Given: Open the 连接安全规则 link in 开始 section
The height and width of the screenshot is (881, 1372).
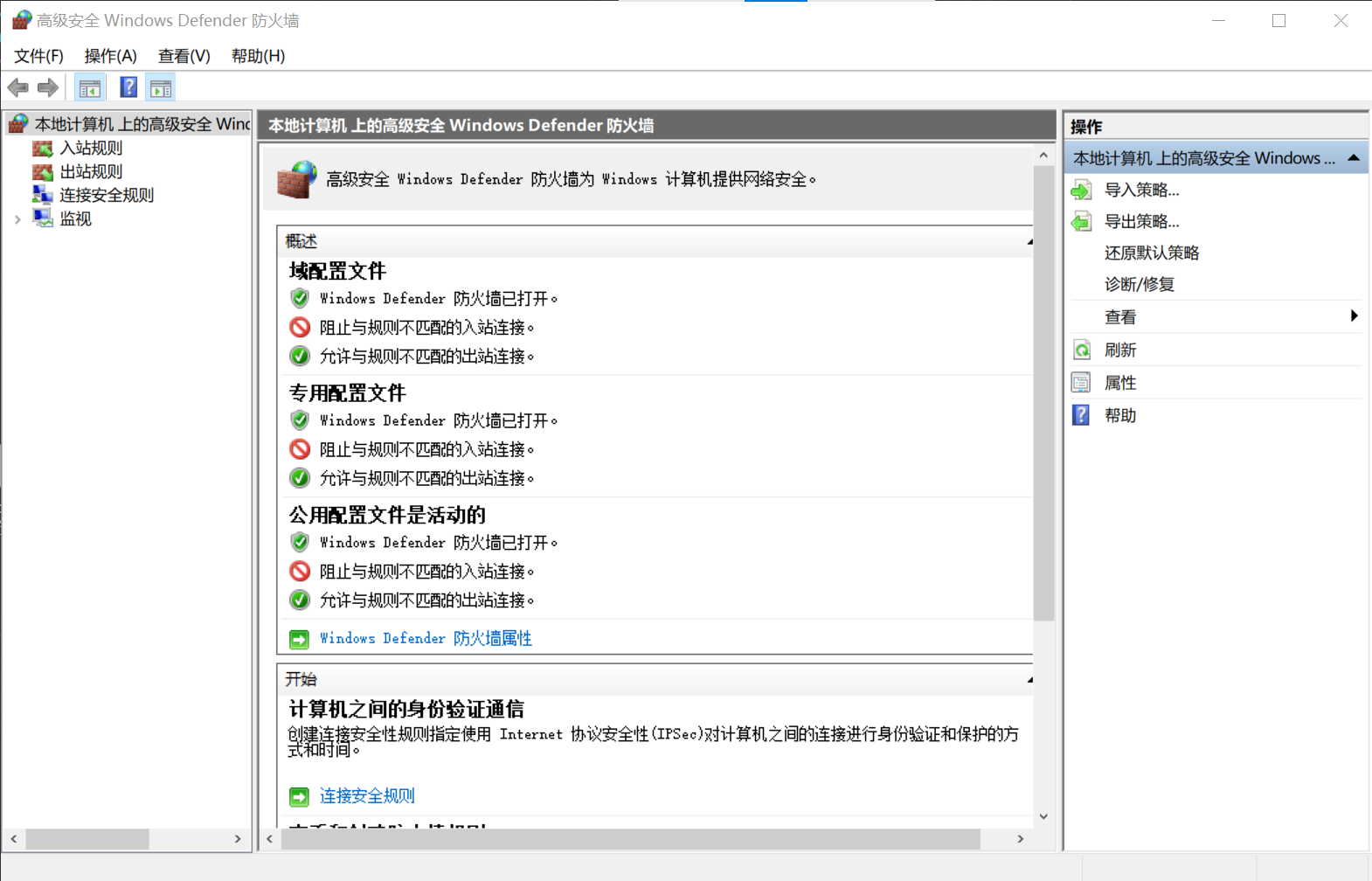Looking at the screenshot, I should [x=367, y=796].
